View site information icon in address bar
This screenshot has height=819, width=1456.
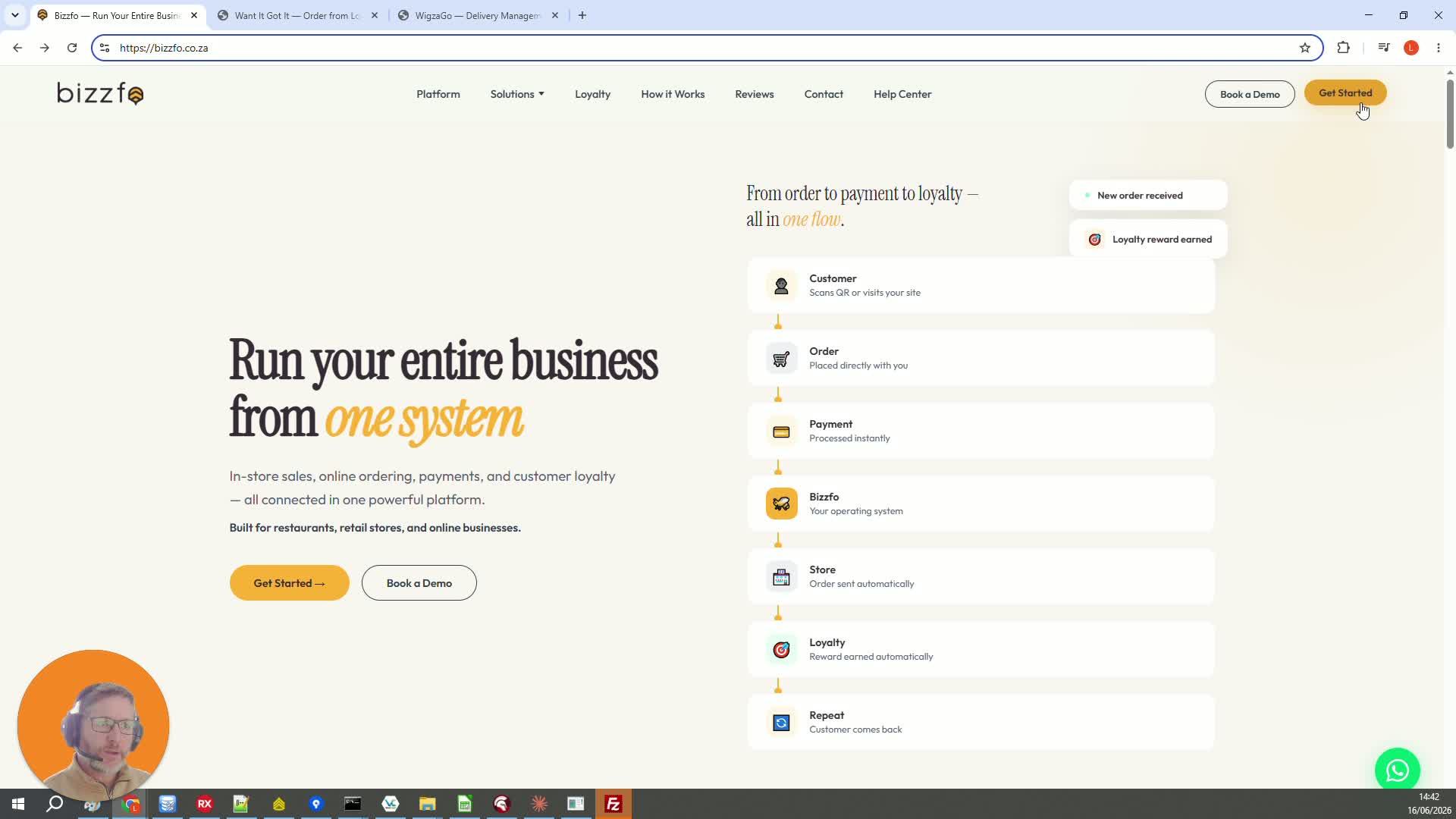[105, 48]
